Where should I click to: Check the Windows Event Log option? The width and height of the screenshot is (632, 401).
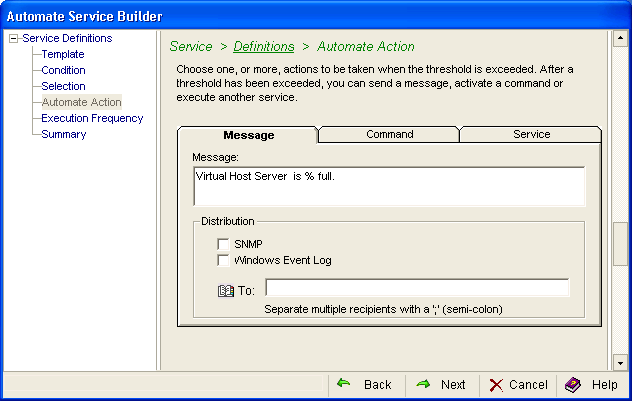[223, 260]
